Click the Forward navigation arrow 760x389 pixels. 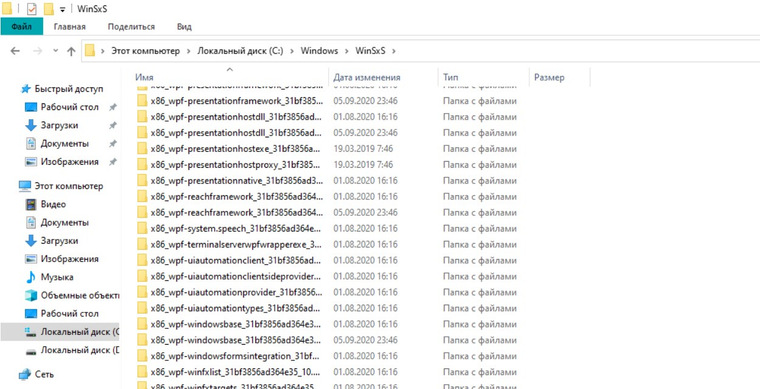[38, 51]
